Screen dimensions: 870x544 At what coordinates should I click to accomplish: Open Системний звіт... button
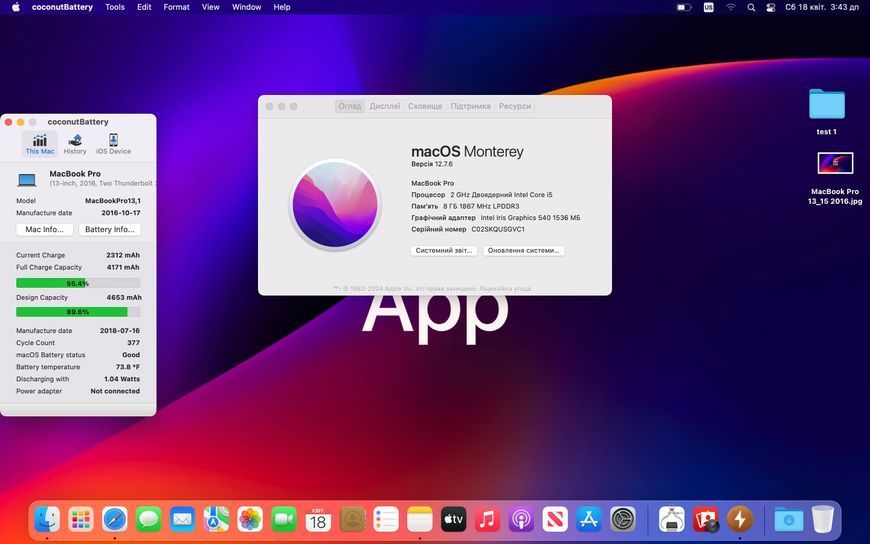click(x=444, y=250)
